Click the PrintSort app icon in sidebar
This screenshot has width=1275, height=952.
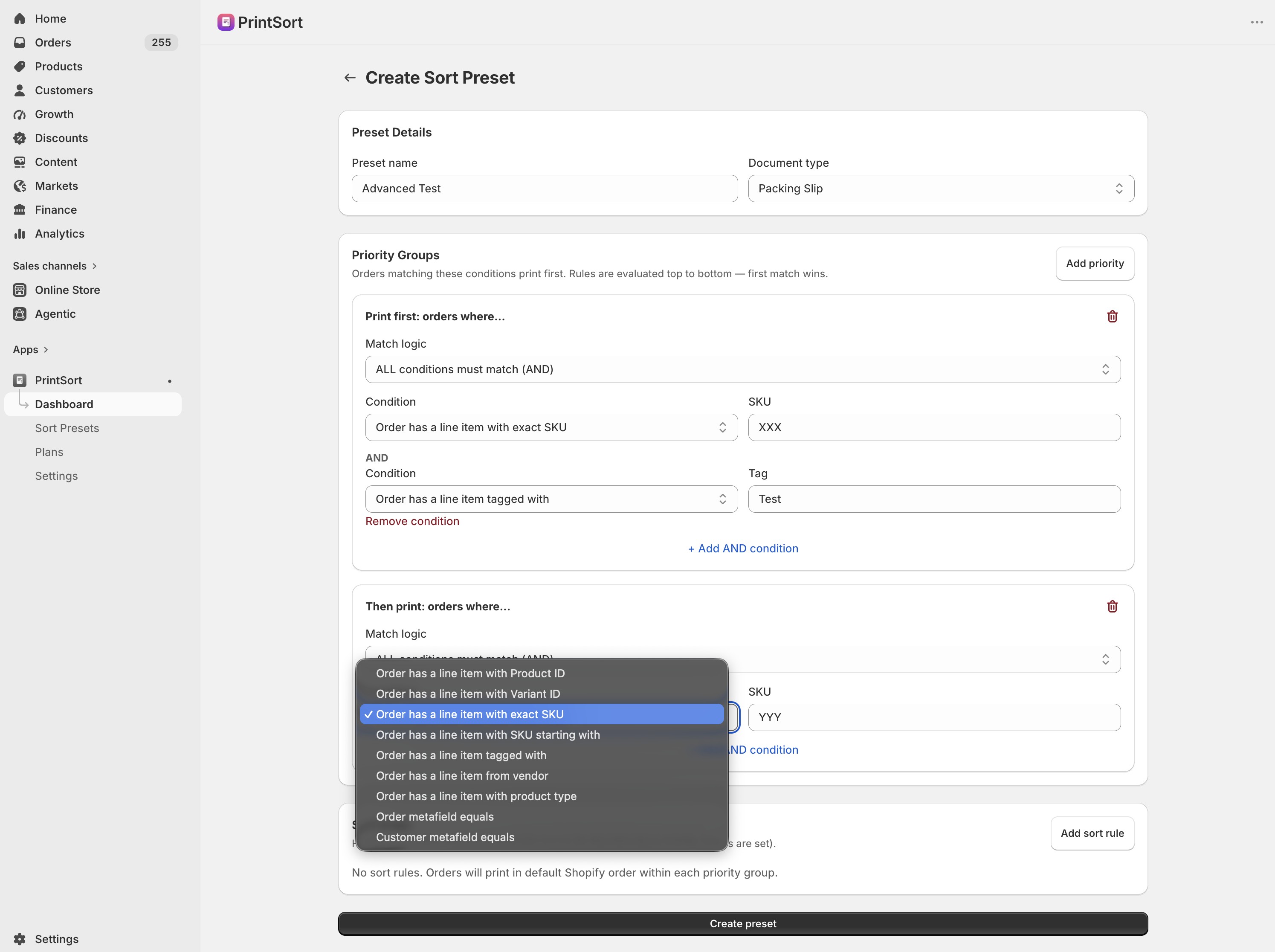[x=20, y=380]
